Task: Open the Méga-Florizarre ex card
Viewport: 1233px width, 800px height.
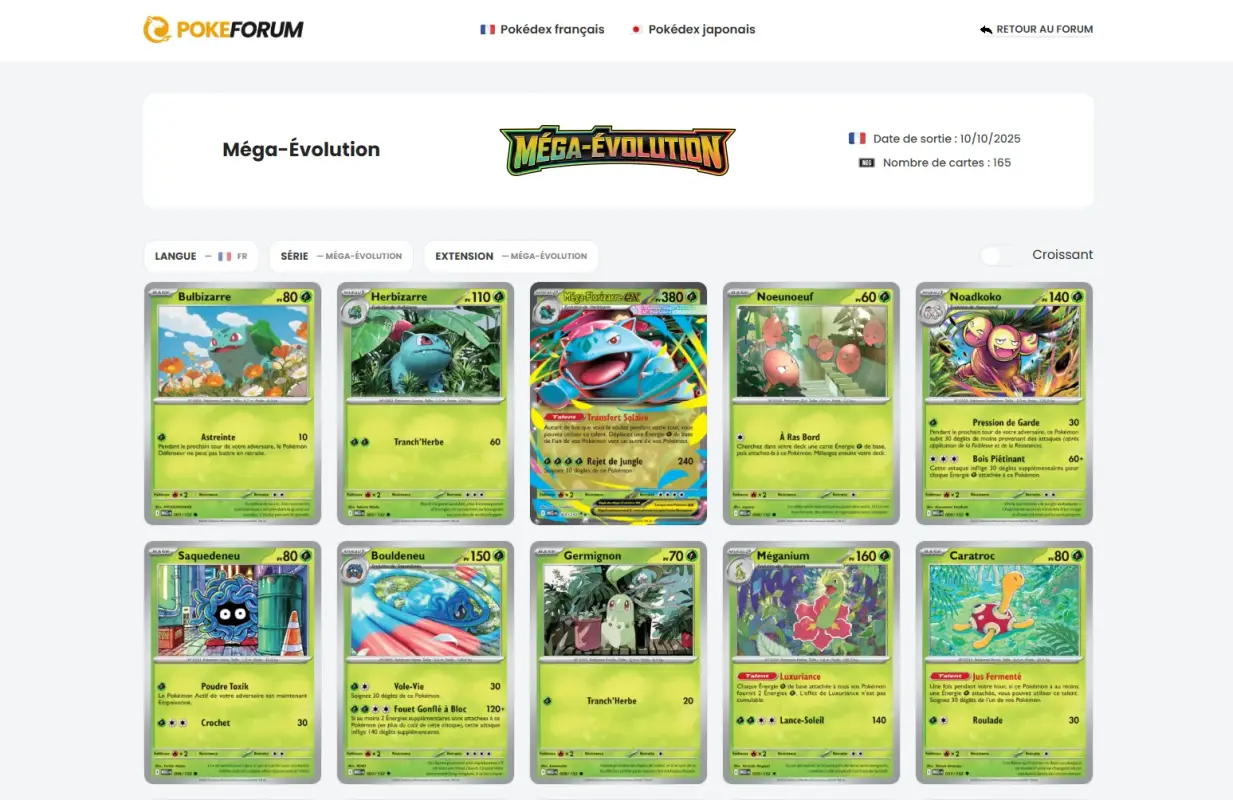Action: click(x=618, y=403)
